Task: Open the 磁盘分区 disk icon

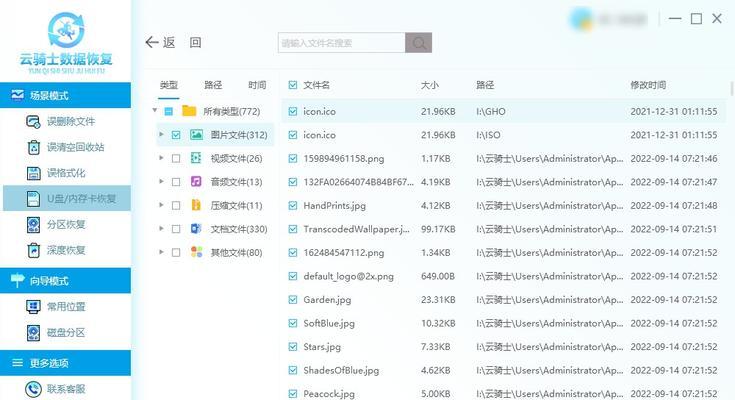Action: [33, 332]
